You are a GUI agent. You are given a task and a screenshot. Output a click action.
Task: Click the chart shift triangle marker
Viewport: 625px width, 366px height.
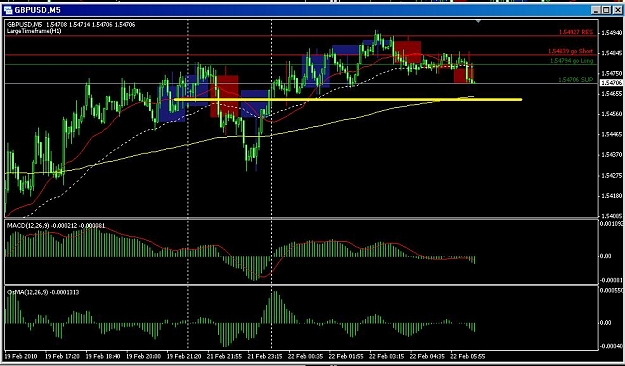[x=478, y=22]
